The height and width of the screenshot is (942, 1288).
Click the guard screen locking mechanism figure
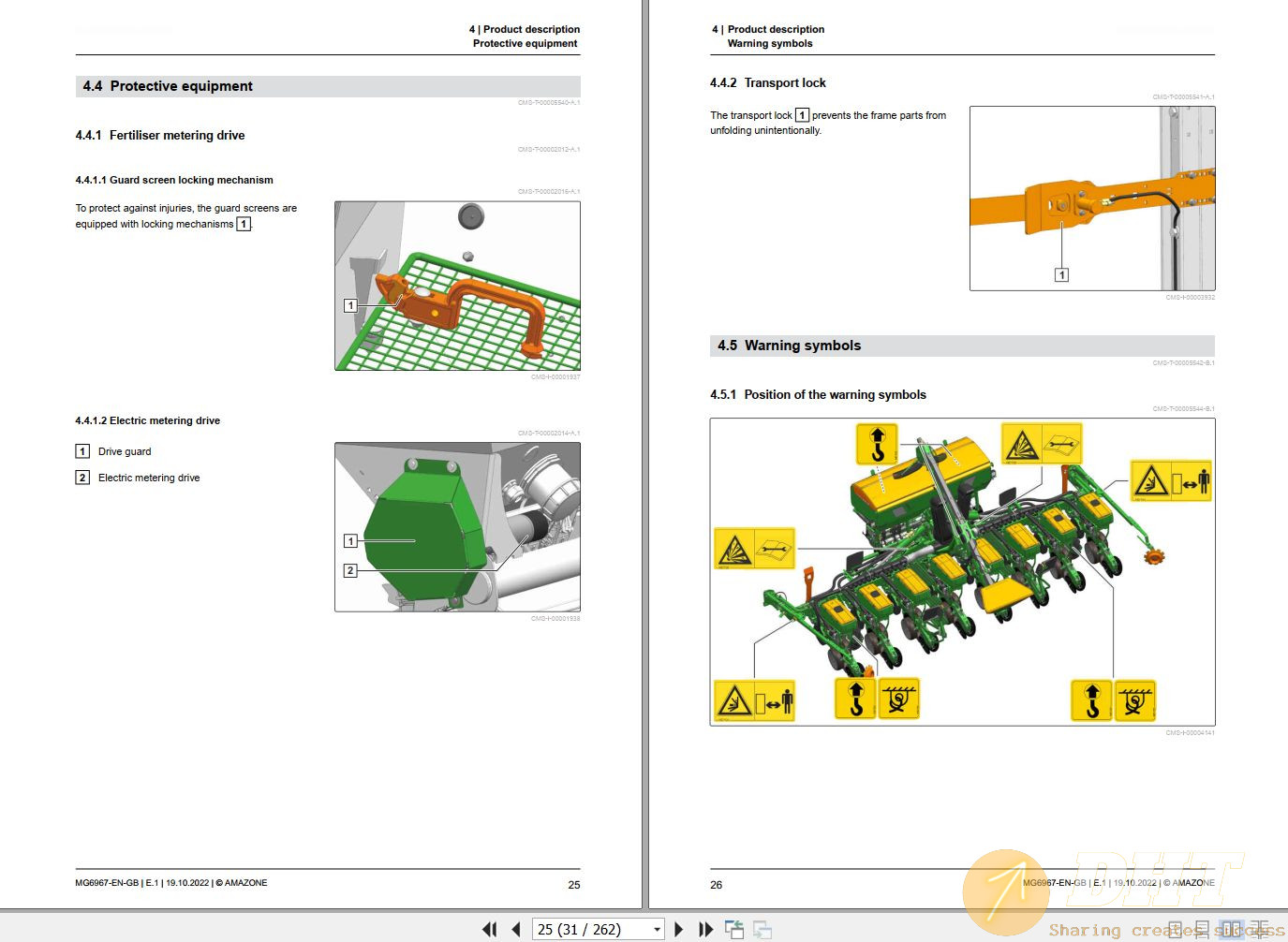coord(457,286)
